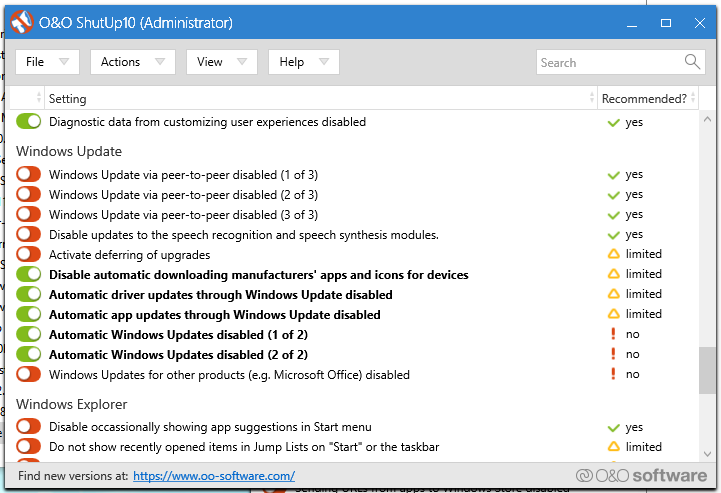Click the red exclamation beside Automatic Windows Updates (1 of 2)

pos(613,334)
